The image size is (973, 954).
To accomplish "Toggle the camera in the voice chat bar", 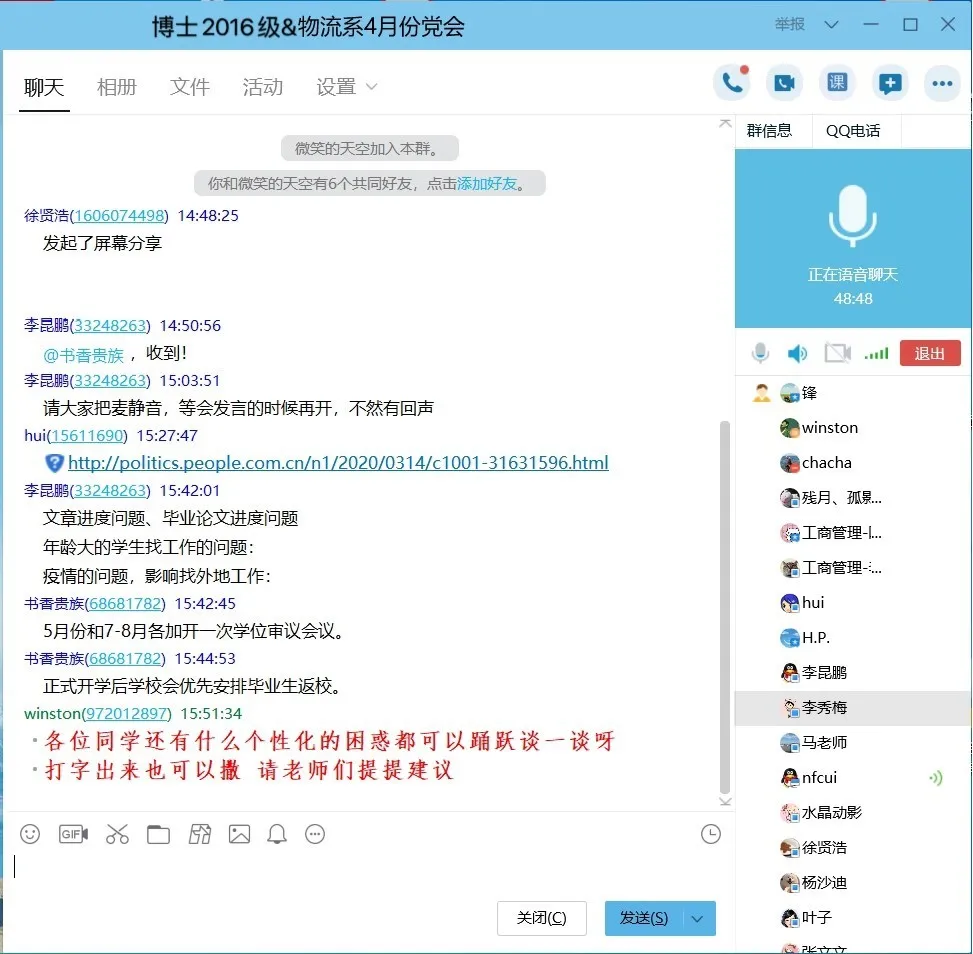I will tap(837, 353).
